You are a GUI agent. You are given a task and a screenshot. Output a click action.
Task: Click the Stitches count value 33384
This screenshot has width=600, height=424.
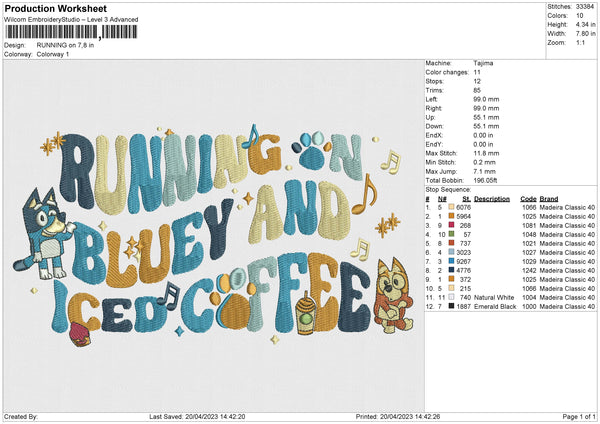[586, 8]
